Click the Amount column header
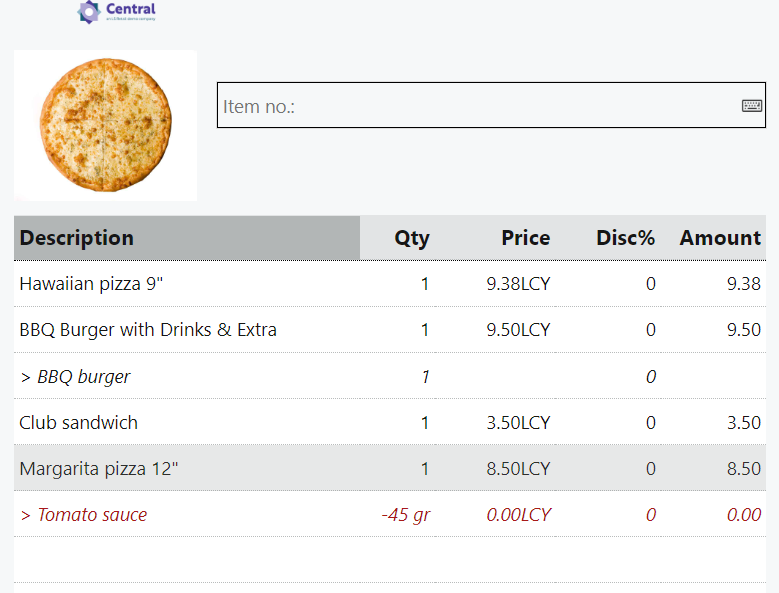This screenshot has height=593, width=779. pos(720,238)
